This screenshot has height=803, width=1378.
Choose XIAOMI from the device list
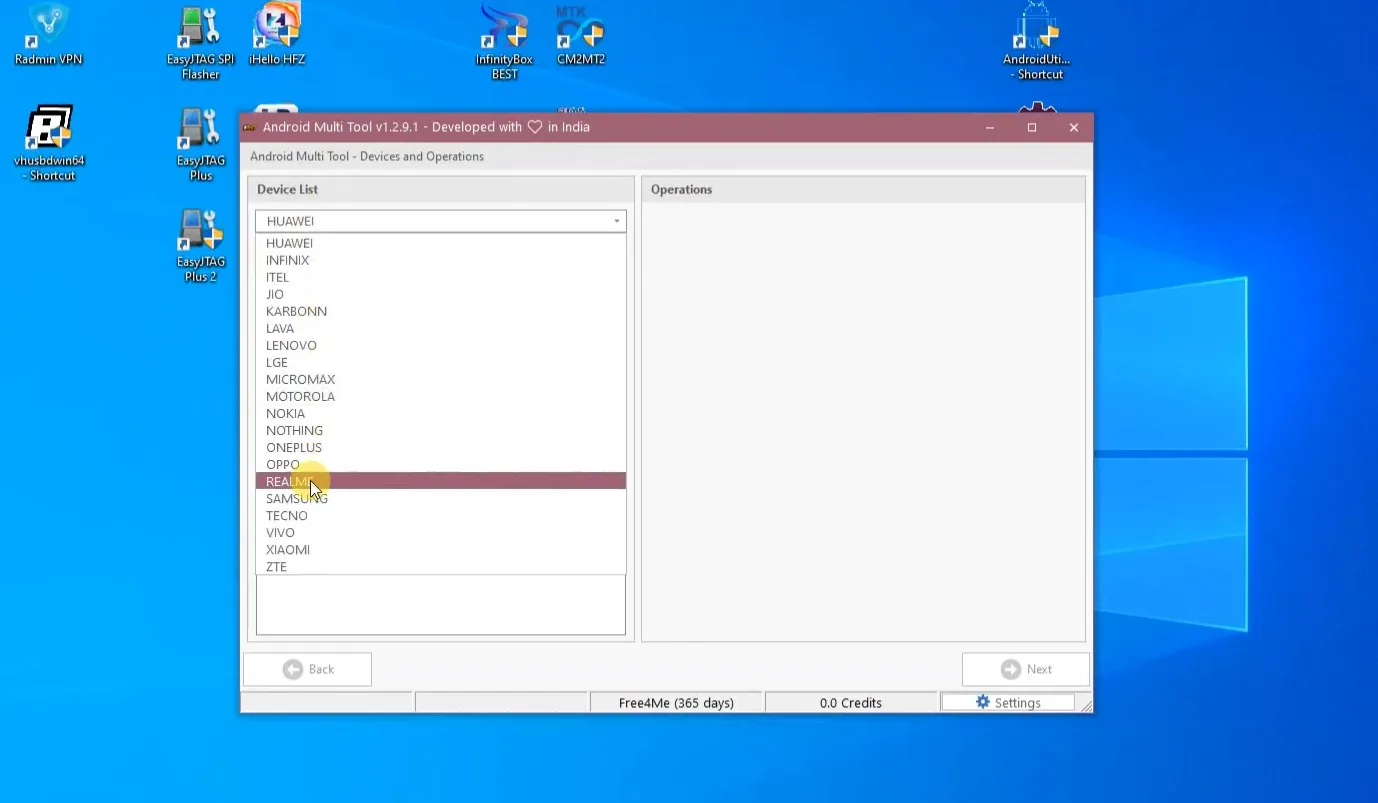[x=441, y=549]
